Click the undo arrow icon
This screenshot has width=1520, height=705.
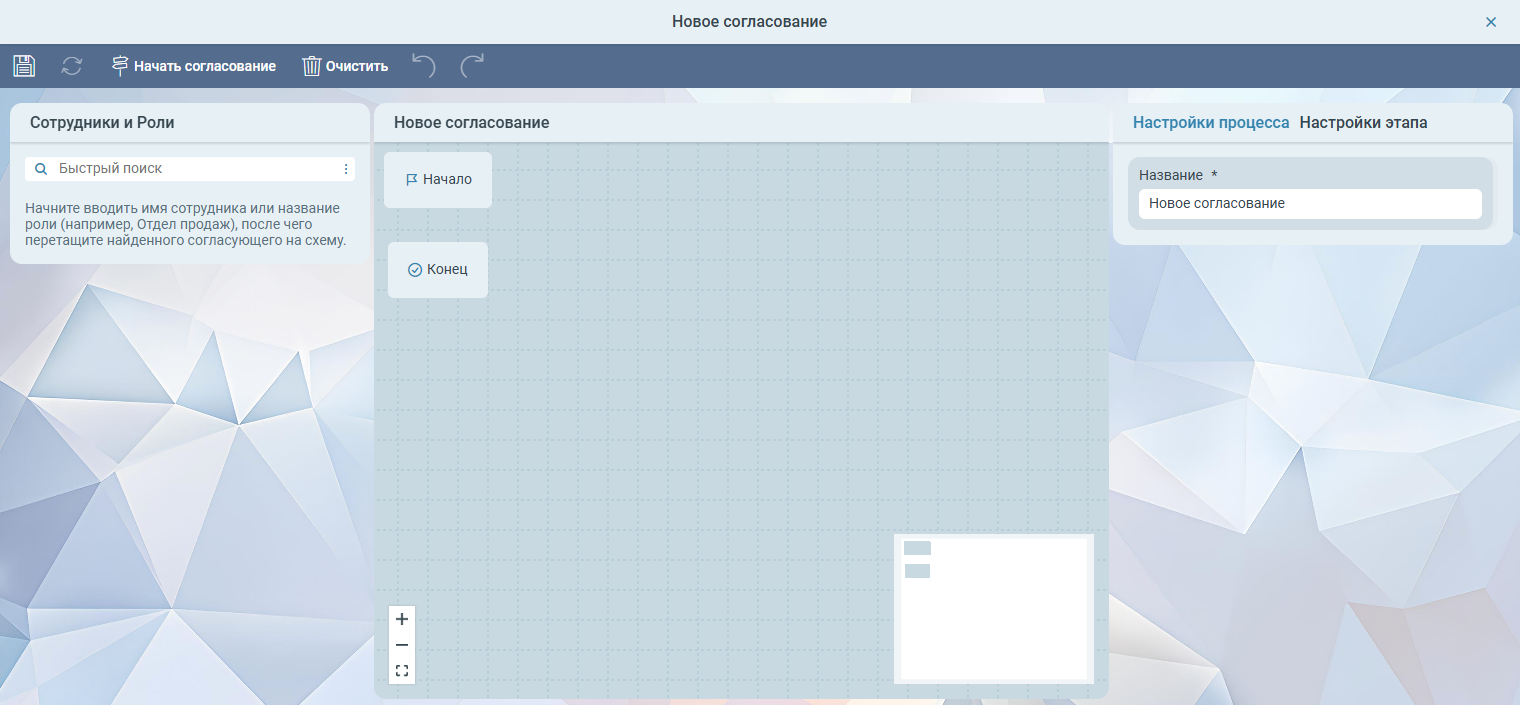coord(424,66)
